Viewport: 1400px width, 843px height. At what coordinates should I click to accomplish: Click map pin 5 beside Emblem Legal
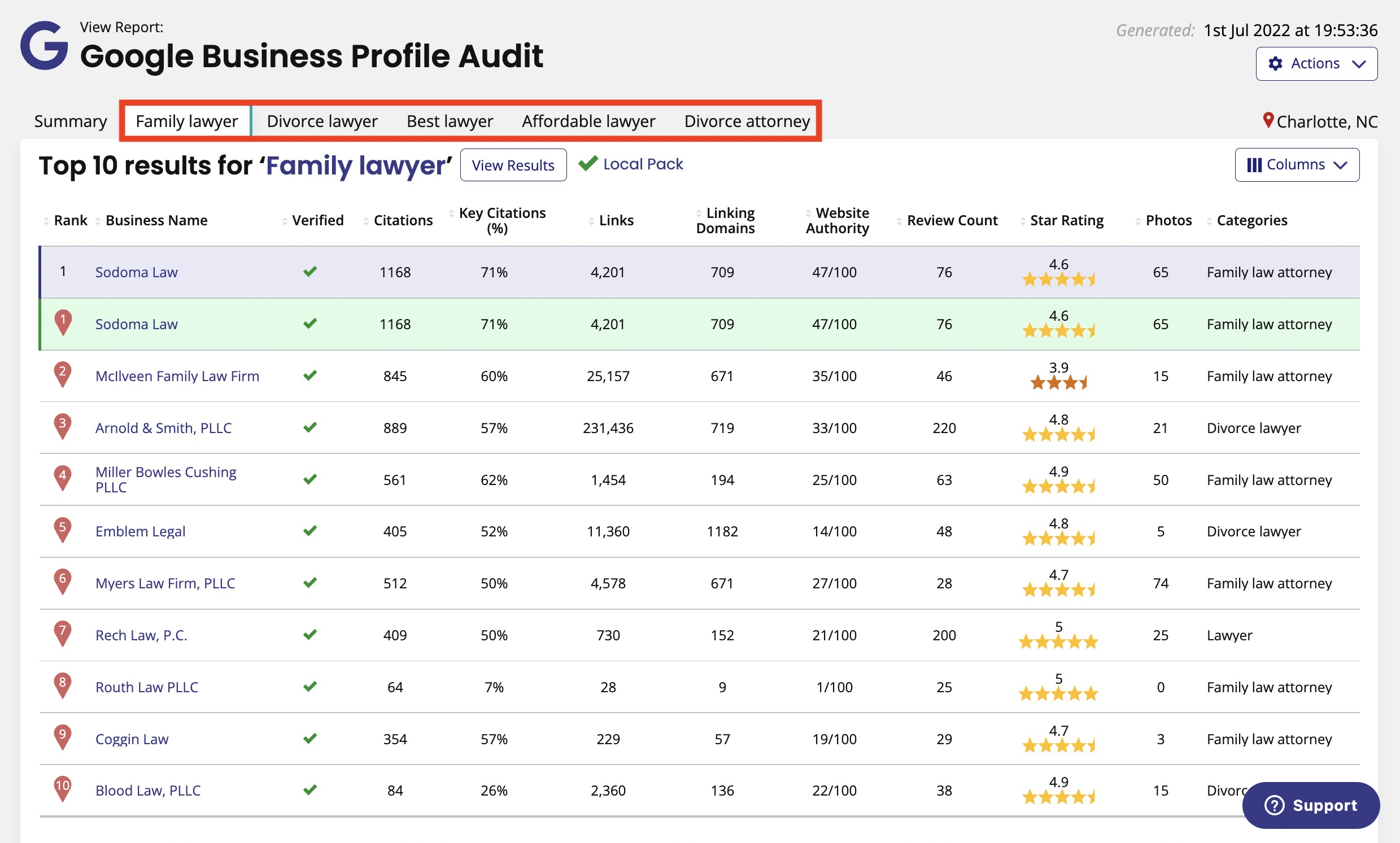(63, 530)
